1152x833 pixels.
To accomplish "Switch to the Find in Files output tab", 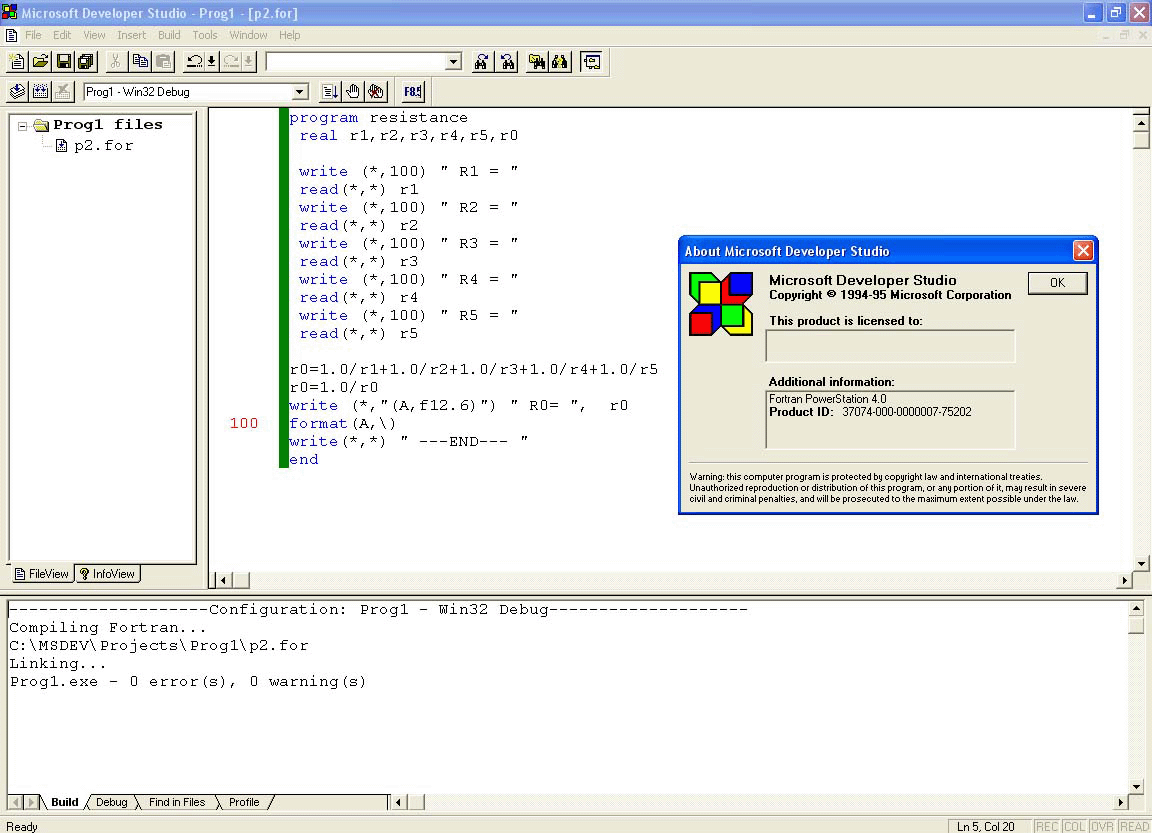I will pyautogui.click(x=176, y=802).
